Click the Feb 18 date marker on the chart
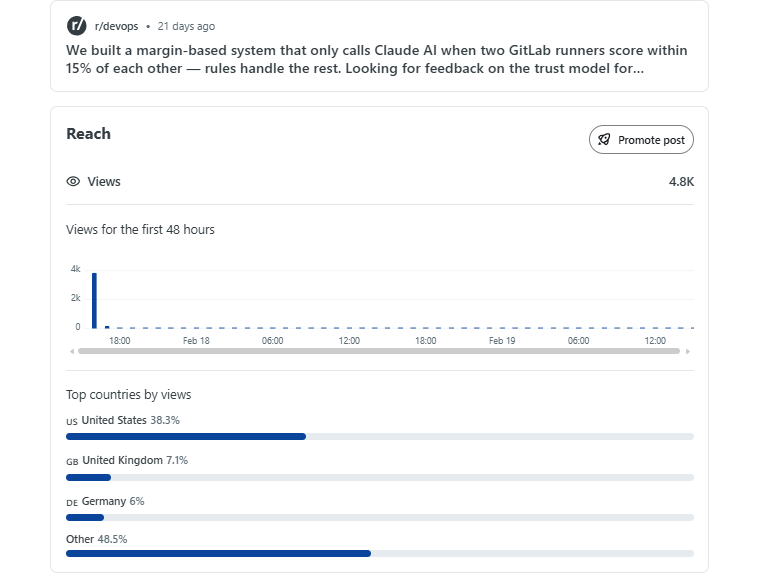The width and height of the screenshot is (764, 582). click(x=196, y=340)
